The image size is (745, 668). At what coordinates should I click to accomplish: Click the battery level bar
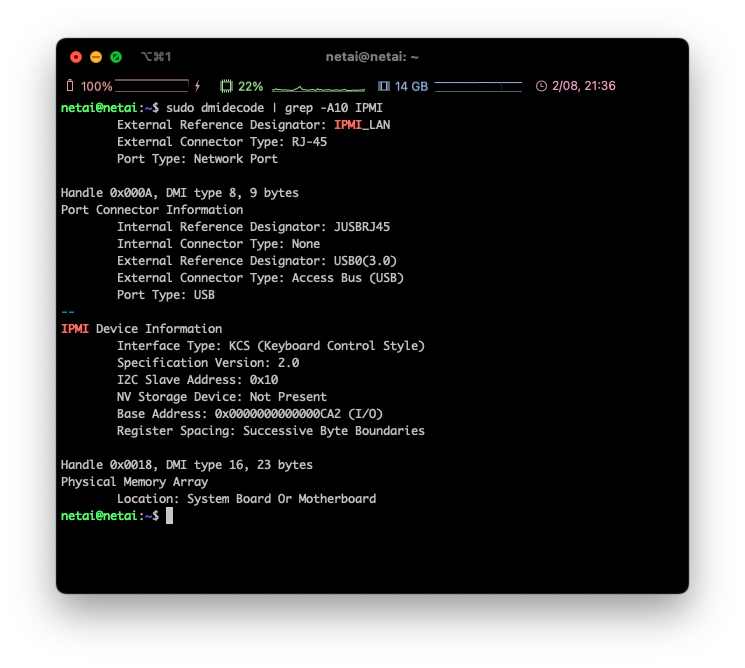click(152, 86)
